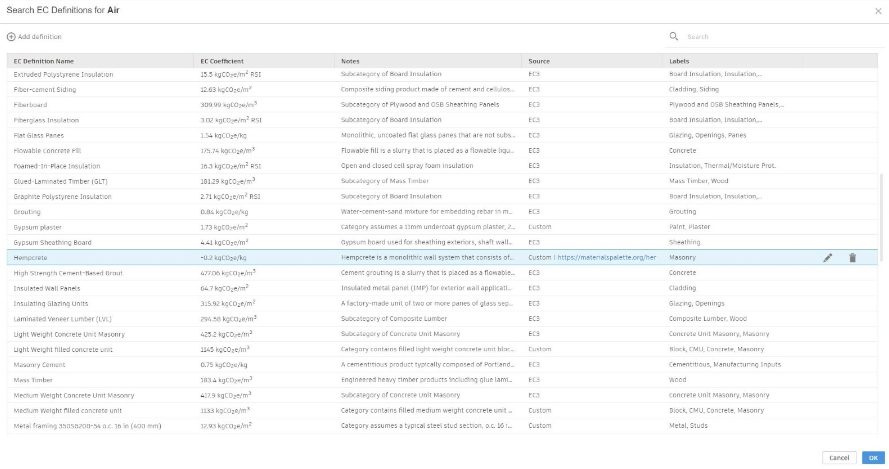Select the Glued-Laminated Timber (GLT) row

point(60,182)
